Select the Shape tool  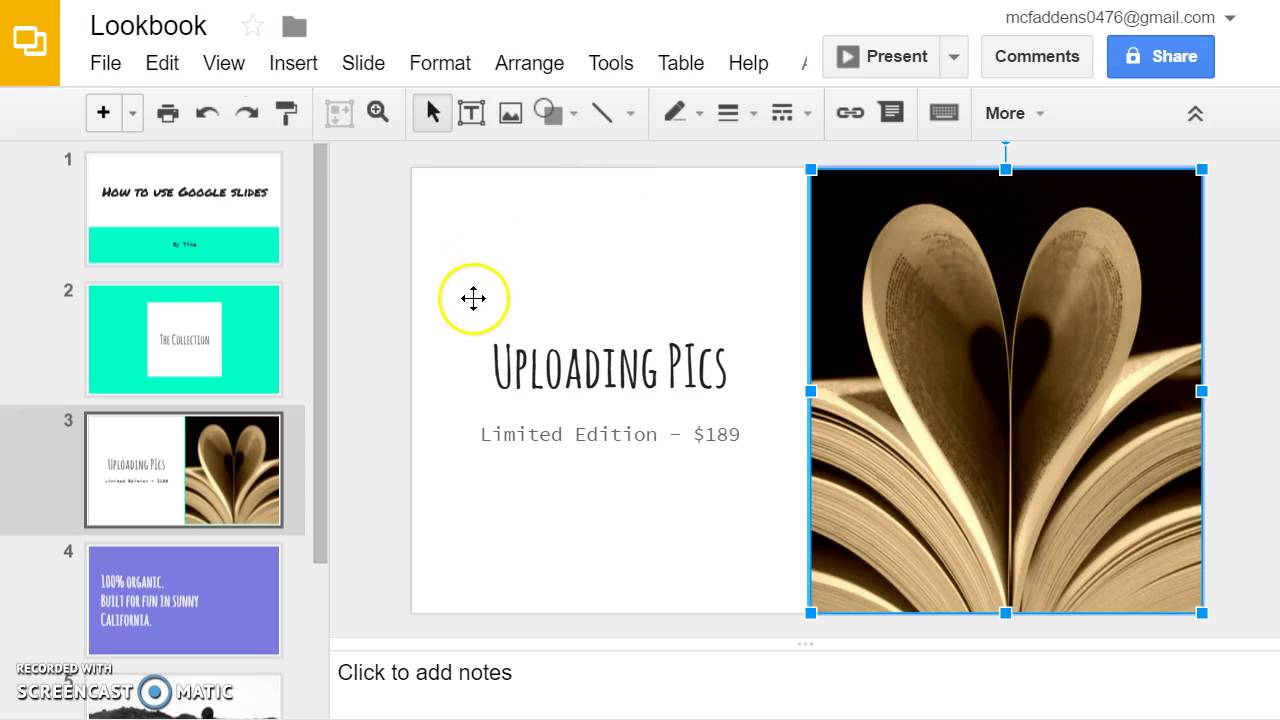point(548,112)
